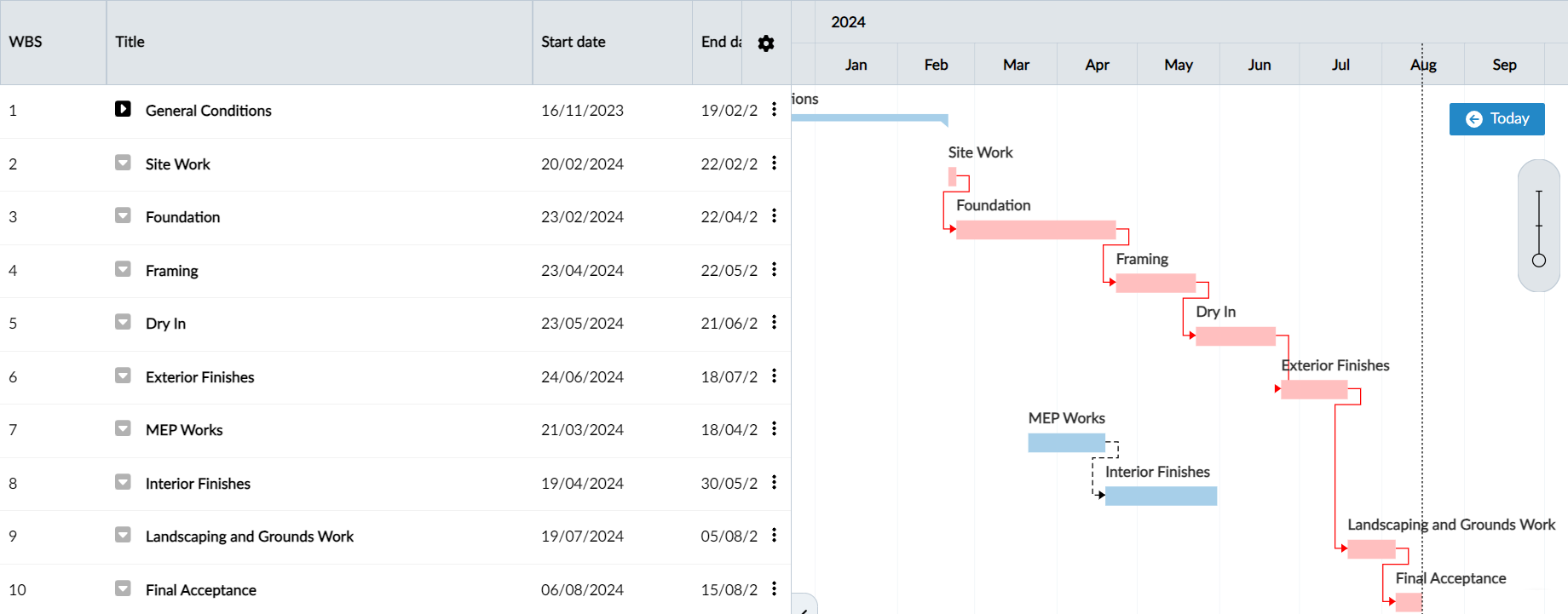Open the Site Work row dropdown arrow
Screen dimensions: 1568x614
click(x=124, y=163)
